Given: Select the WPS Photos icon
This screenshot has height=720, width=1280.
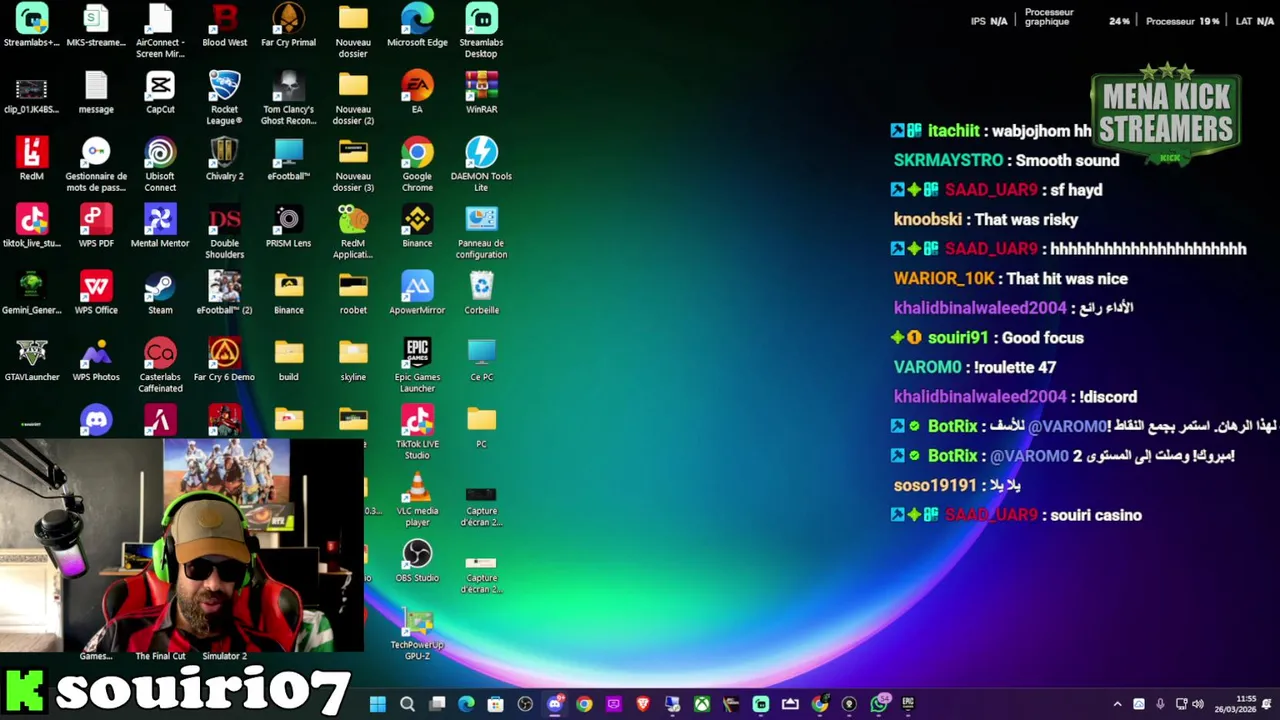Looking at the screenshot, I should coord(96,361).
